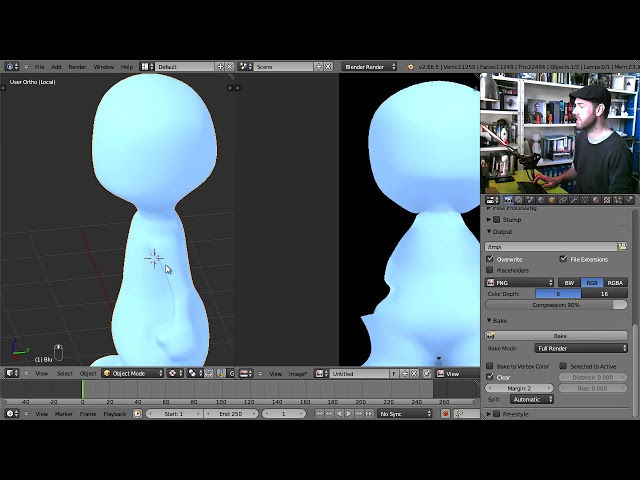
Task: Open Bake Mode Full Render dropdown
Action: coord(581,348)
